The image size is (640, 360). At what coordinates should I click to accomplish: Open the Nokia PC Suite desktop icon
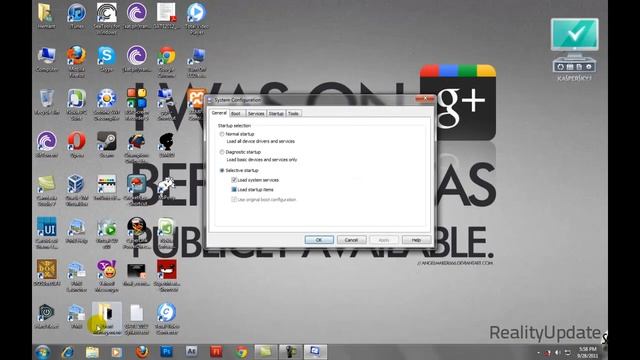pos(76,104)
